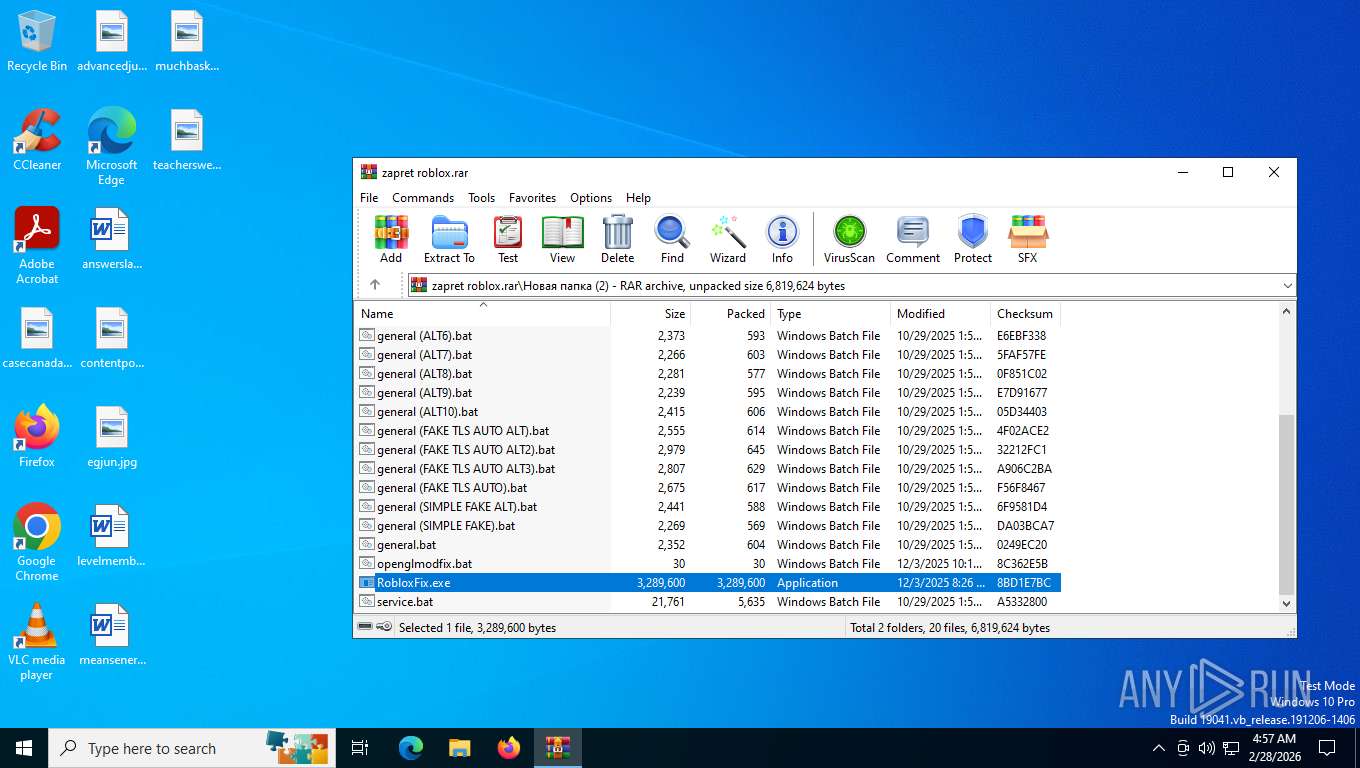Open the Tools menu
This screenshot has width=1360, height=768.
click(x=481, y=198)
